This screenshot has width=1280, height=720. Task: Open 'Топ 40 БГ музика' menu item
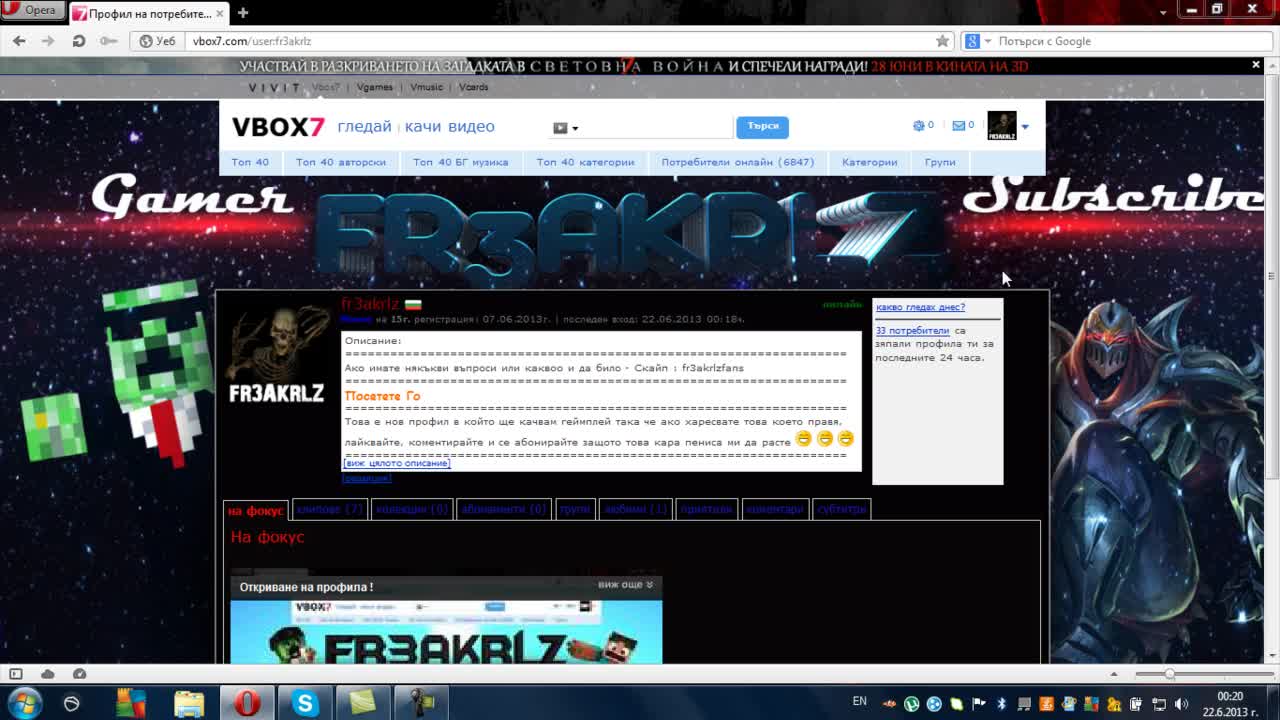point(460,162)
